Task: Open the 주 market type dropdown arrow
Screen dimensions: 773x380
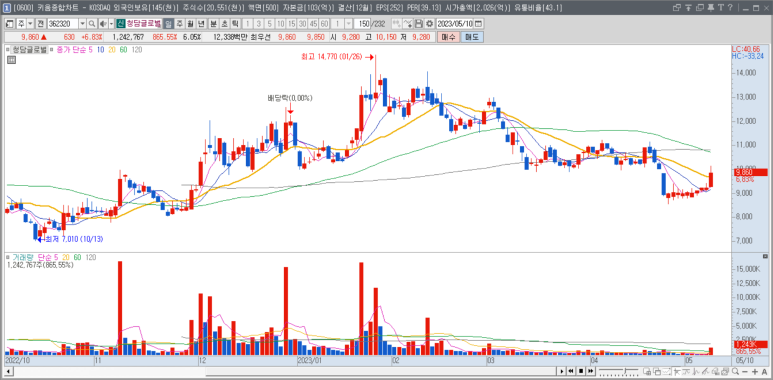Action: (x=30, y=24)
